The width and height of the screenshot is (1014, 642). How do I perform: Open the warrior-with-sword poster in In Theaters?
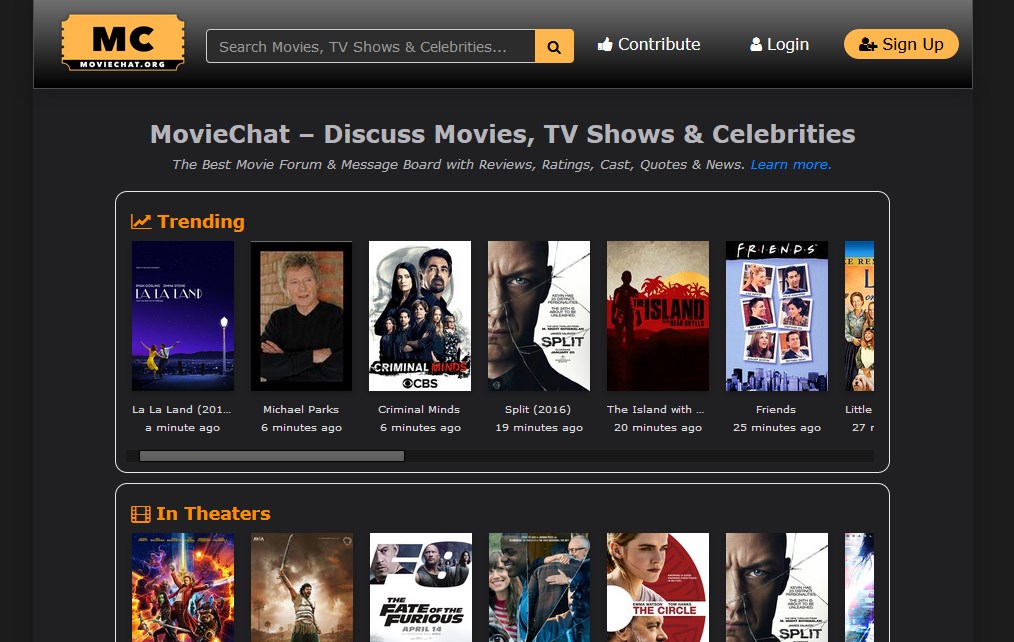pyautogui.click(x=302, y=587)
